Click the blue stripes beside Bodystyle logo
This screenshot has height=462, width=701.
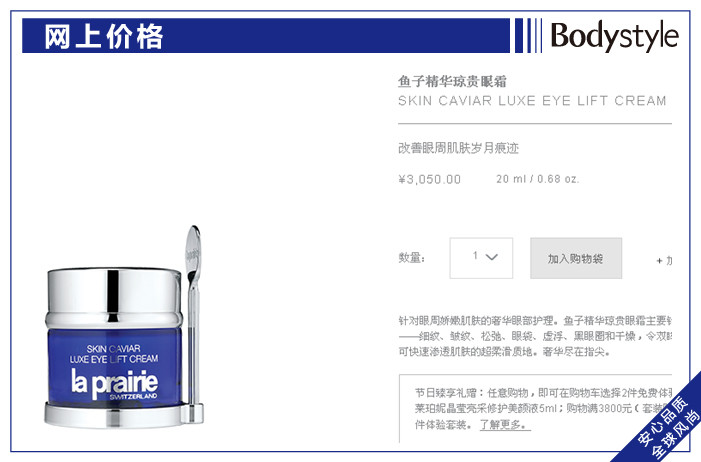528,35
